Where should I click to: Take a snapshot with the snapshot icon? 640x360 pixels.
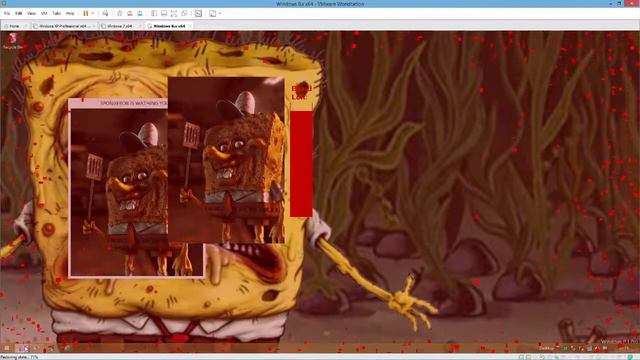(x=120, y=13)
